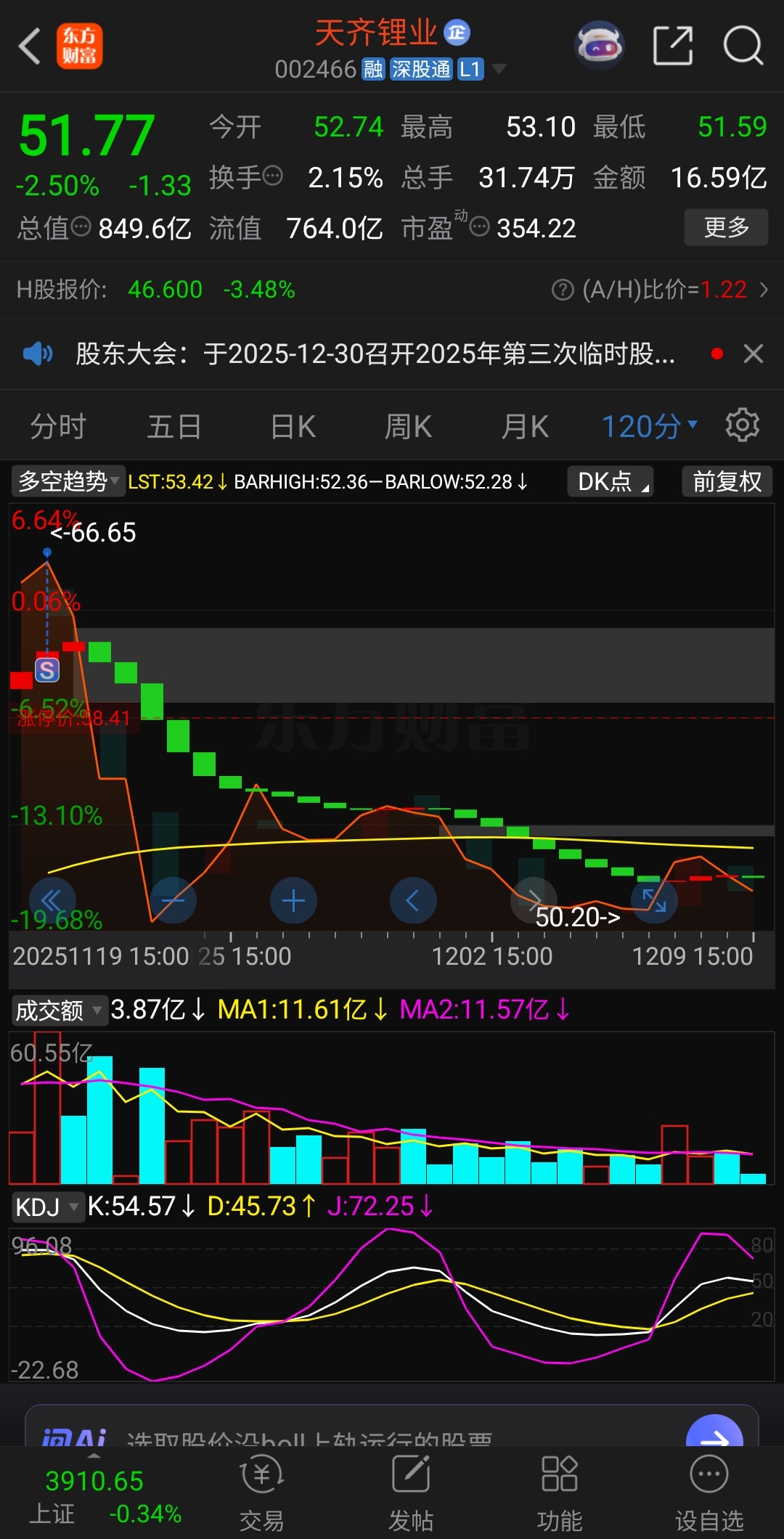This screenshot has height=1539, width=784.
Task: Tap the info icon beside 换手
Action: click(x=273, y=176)
